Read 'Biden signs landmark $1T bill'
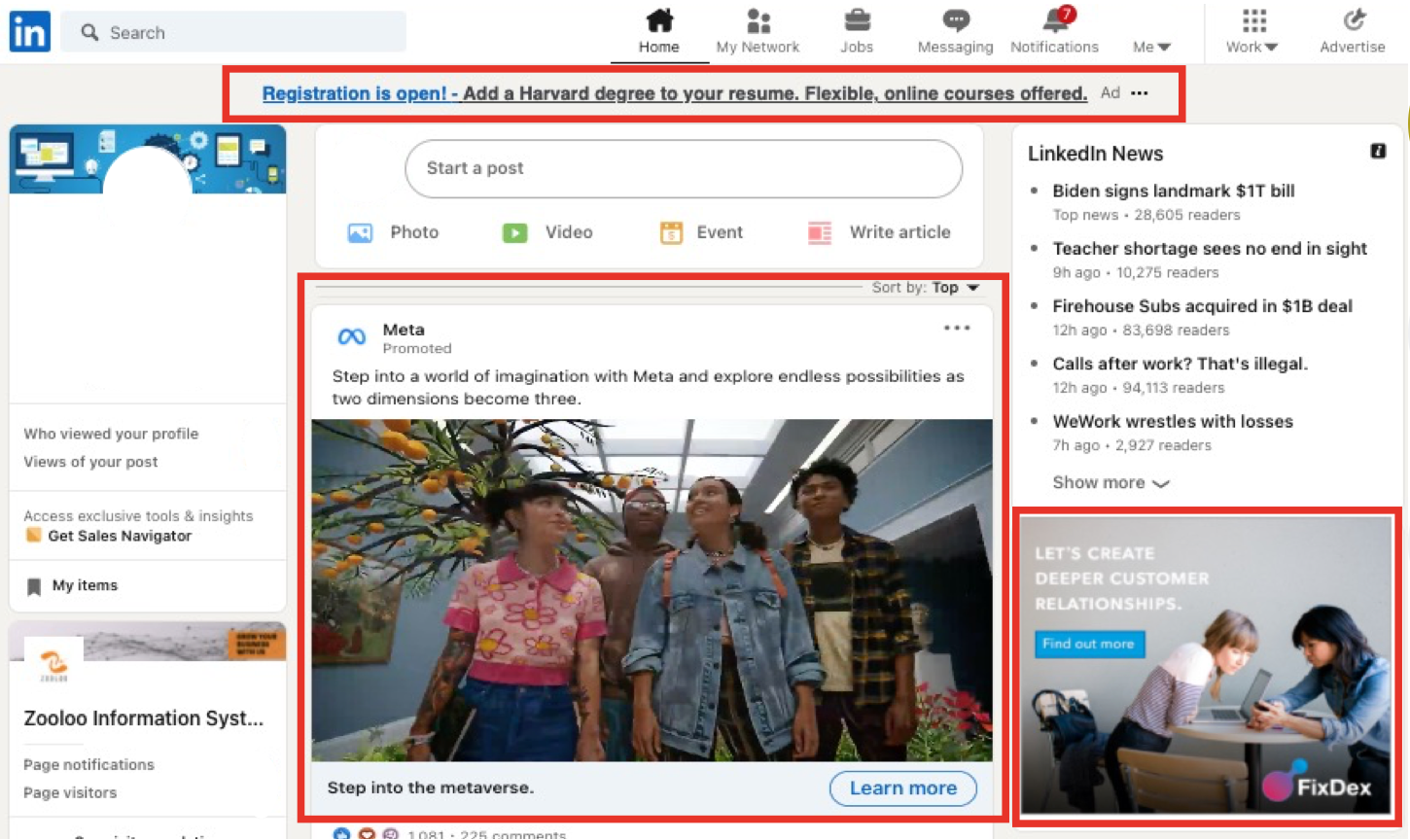Image resolution: width=1410 pixels, height=840 pixels. click(x=1174, y=191)
